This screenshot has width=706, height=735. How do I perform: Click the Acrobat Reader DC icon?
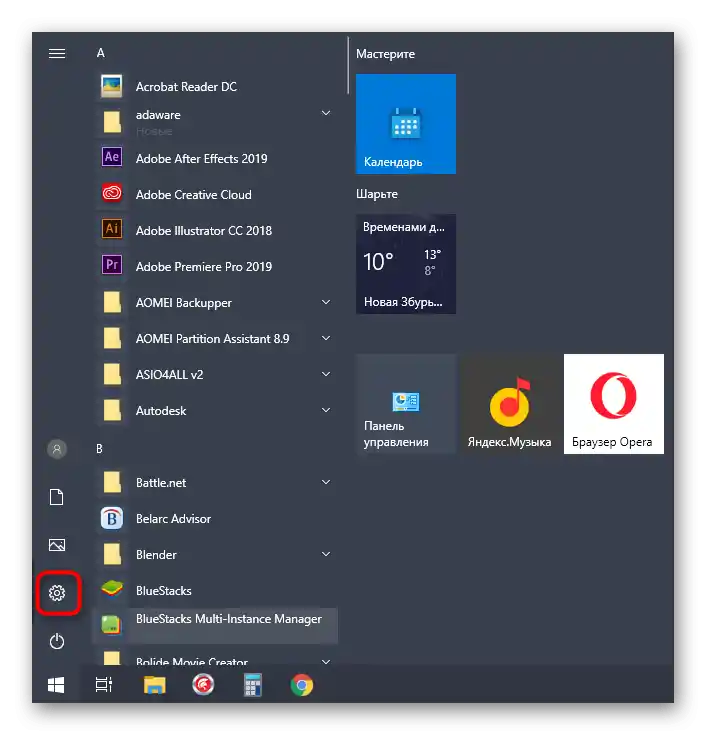tap(112, 86)
